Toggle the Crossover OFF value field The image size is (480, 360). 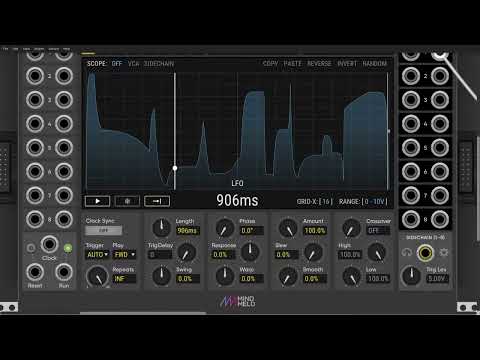click(378, 231)
